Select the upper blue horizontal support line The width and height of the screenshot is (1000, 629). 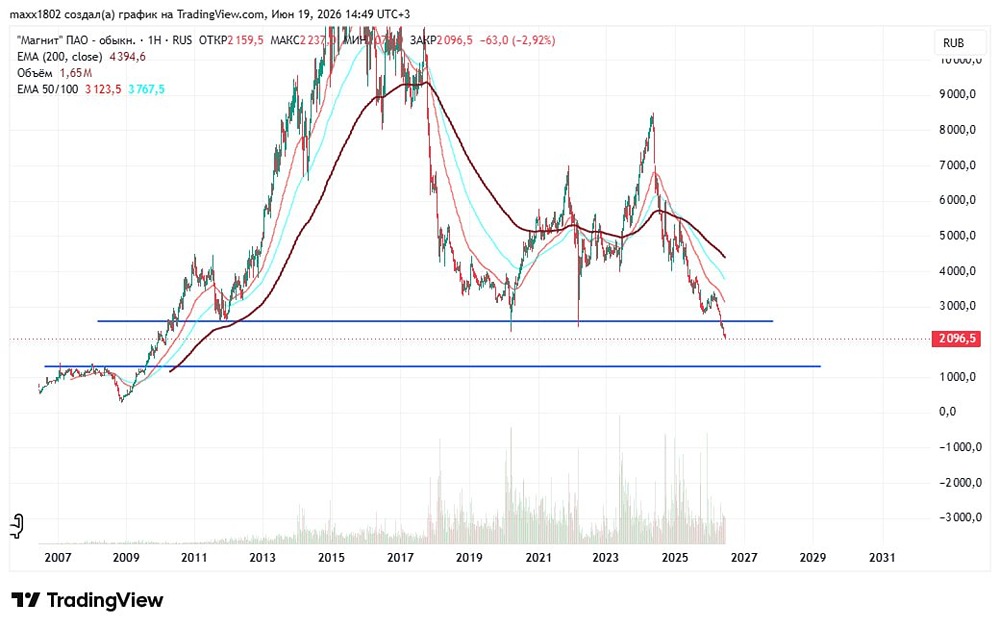pos(435,321)
